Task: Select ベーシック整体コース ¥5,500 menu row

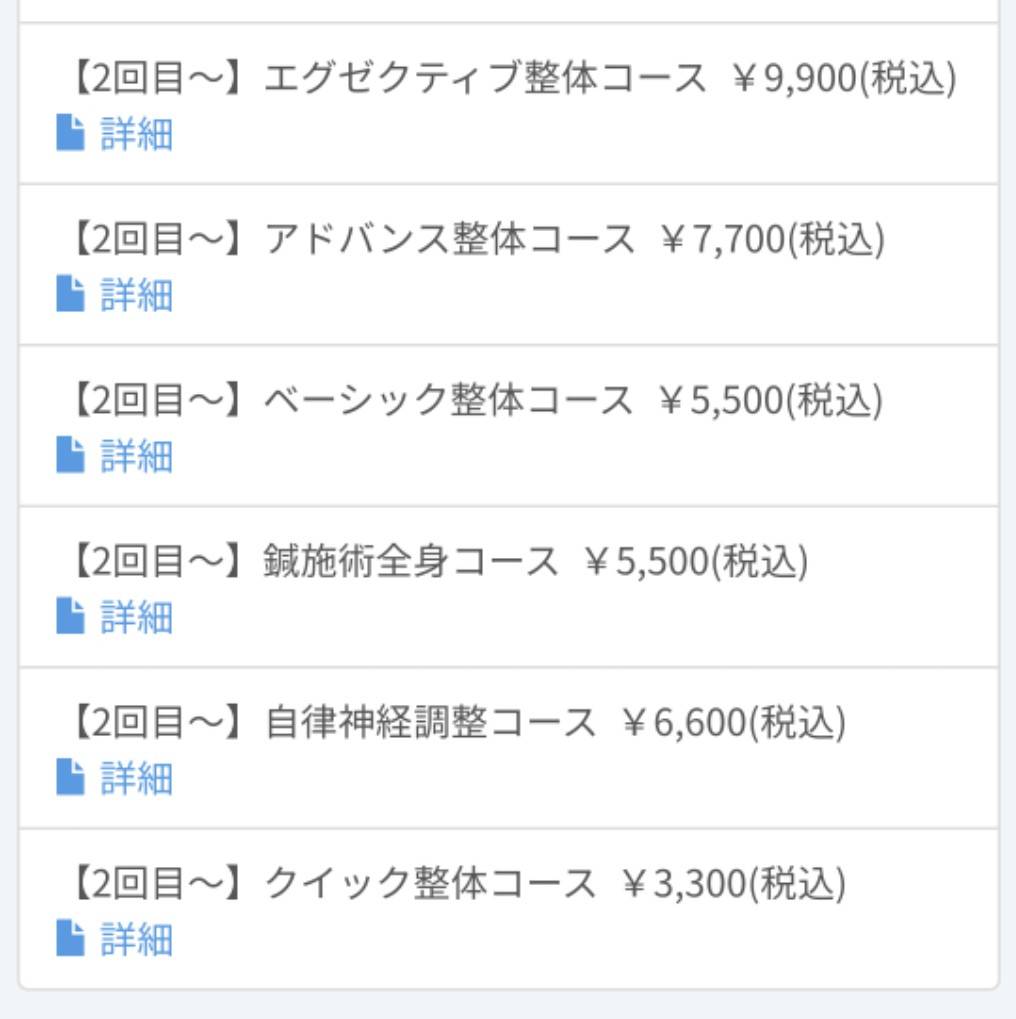Action: point(508,426)
